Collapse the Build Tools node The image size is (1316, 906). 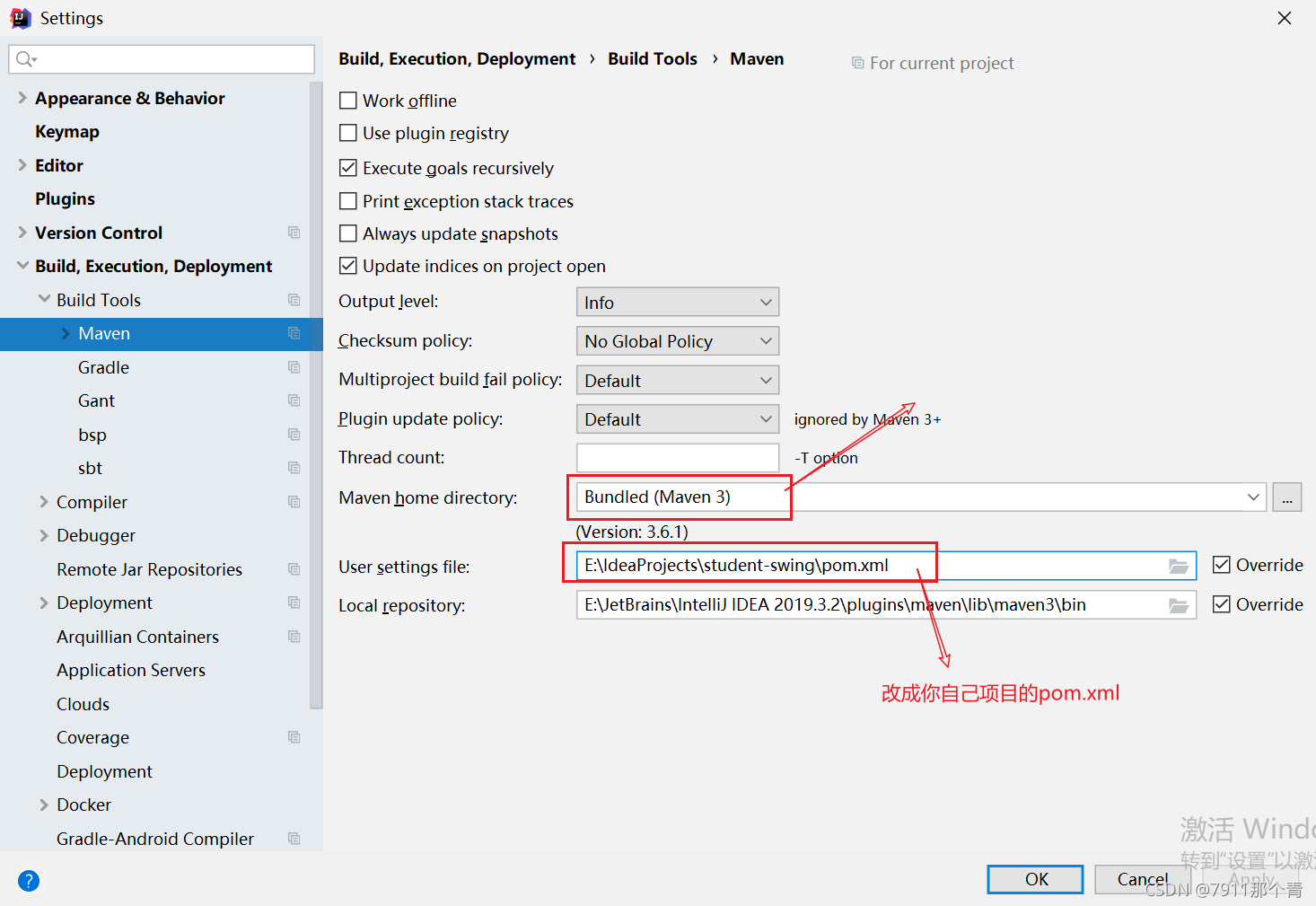coord(44,299)
